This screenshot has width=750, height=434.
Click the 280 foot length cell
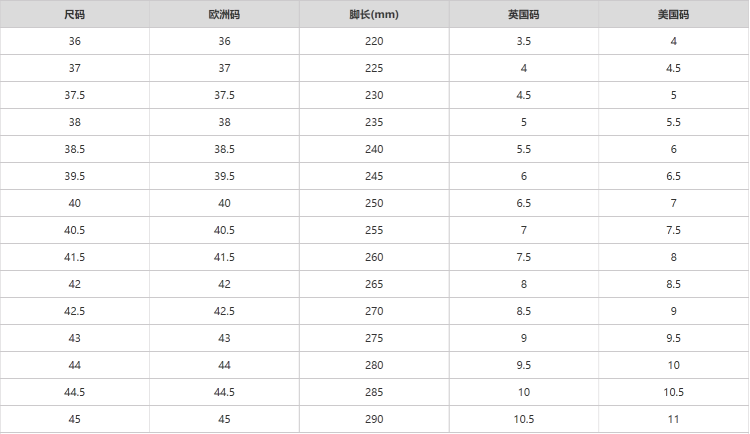pos(374,365)
